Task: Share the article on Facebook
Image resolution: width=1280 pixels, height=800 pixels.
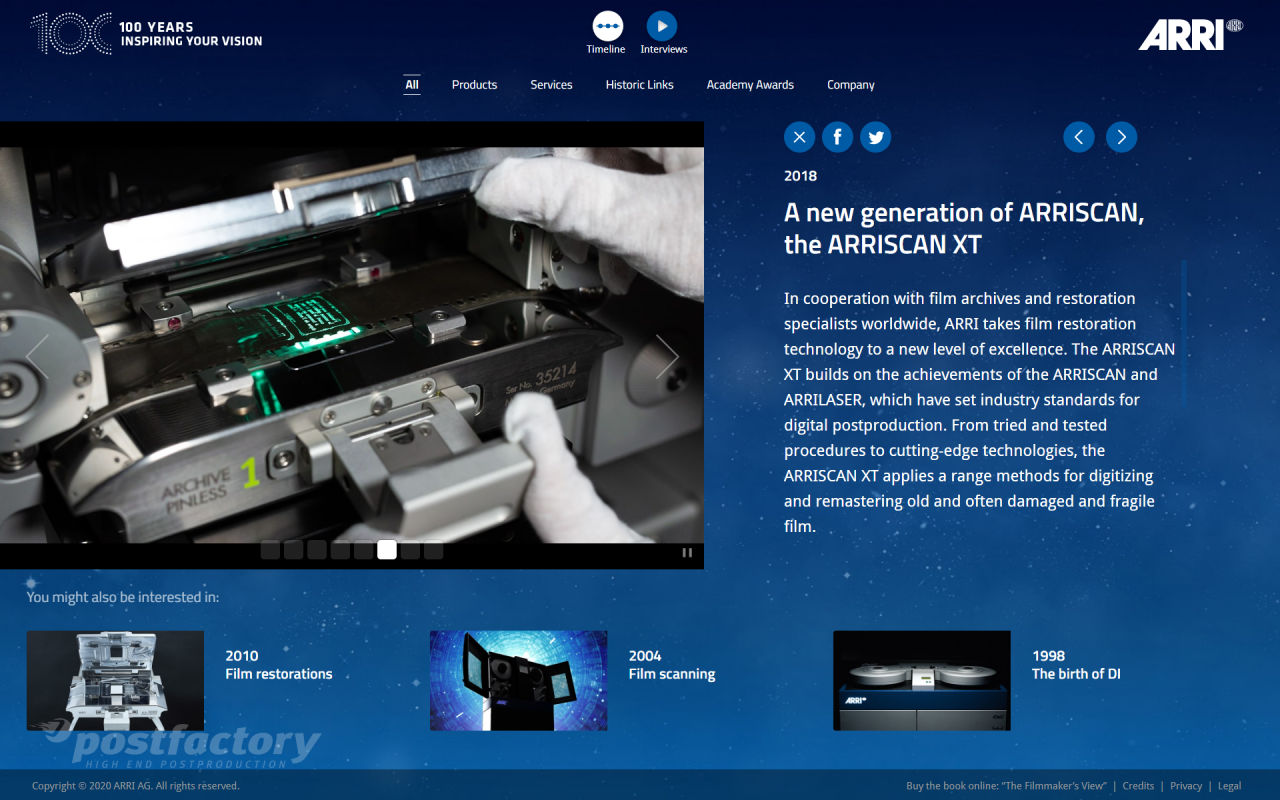Action: 837,137
